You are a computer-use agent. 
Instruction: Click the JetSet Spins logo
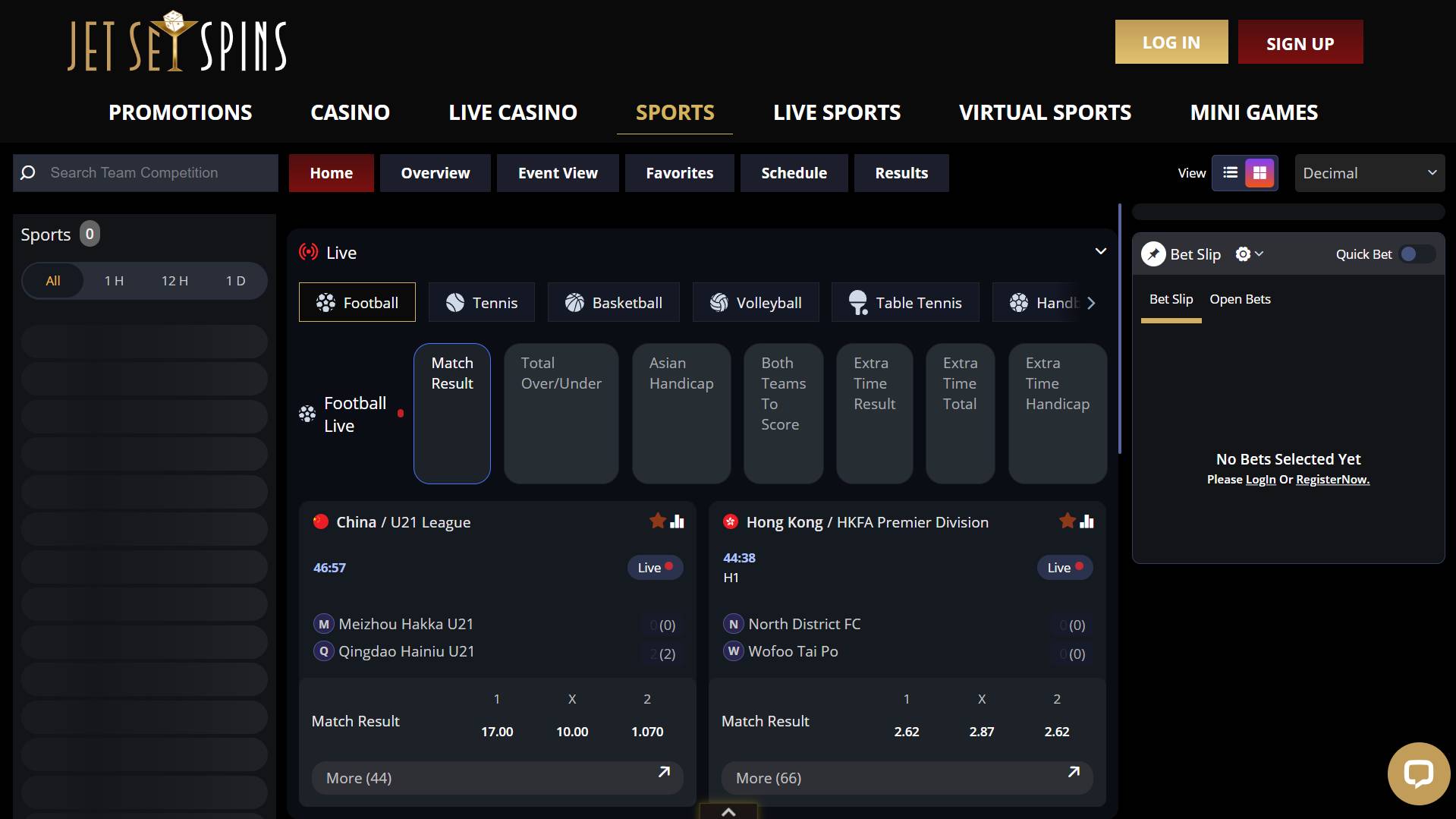click(177, 43)
